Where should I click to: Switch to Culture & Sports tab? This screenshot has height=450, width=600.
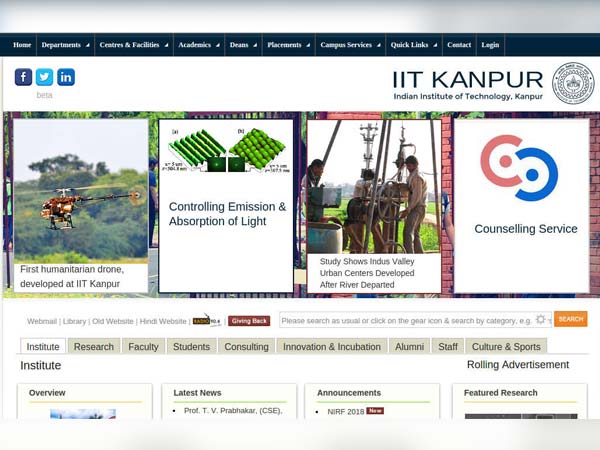coord(506,346)
